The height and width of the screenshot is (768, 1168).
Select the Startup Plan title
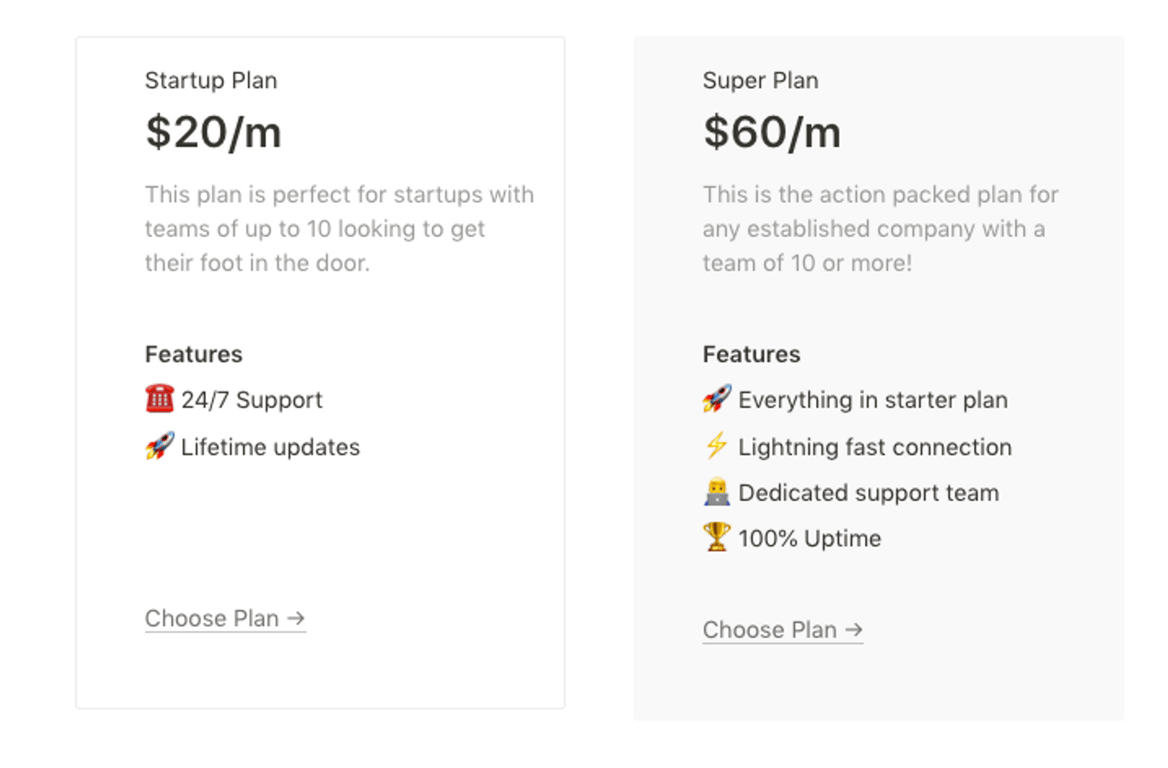[x=210, y=80]
